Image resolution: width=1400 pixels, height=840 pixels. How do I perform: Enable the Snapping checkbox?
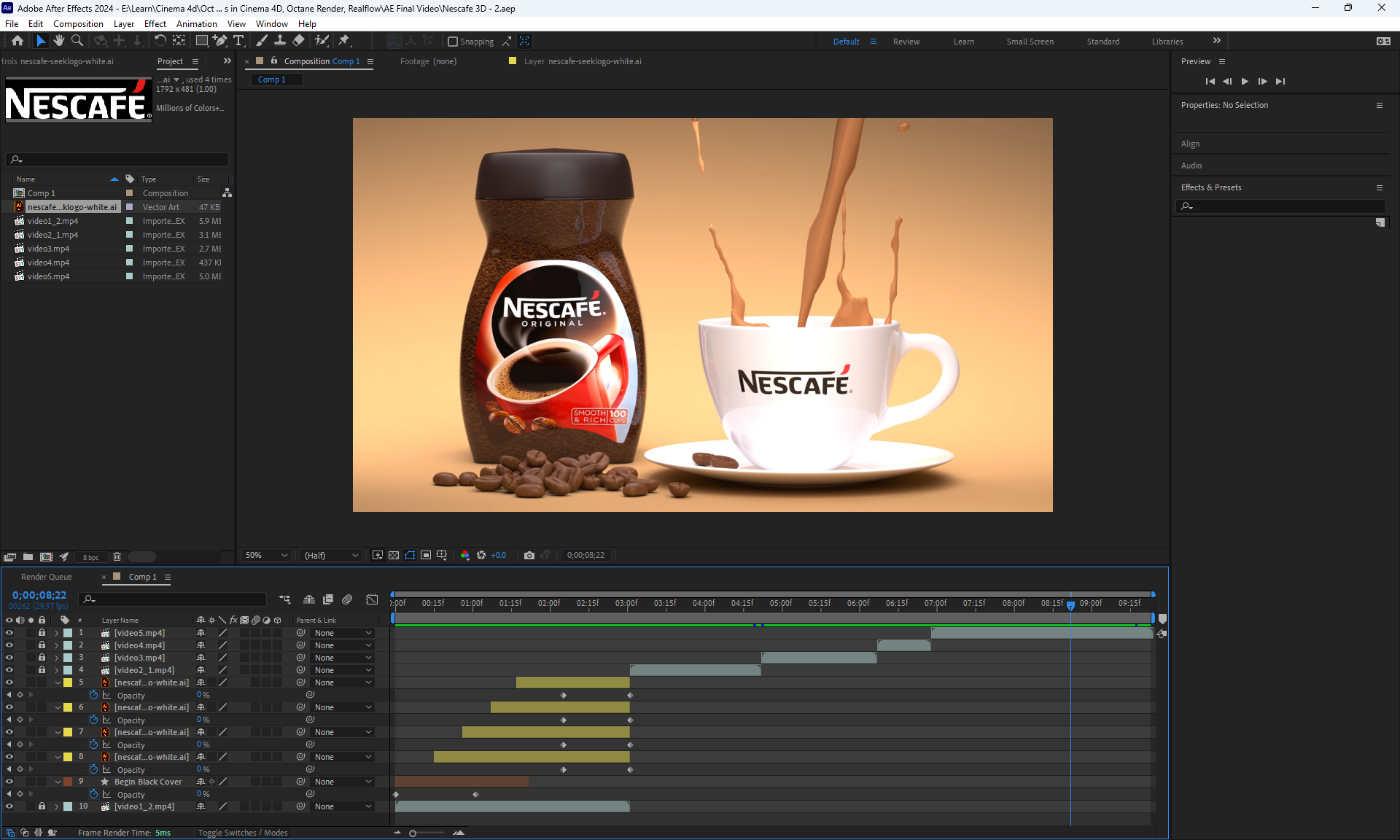click(x=453, y=42)
